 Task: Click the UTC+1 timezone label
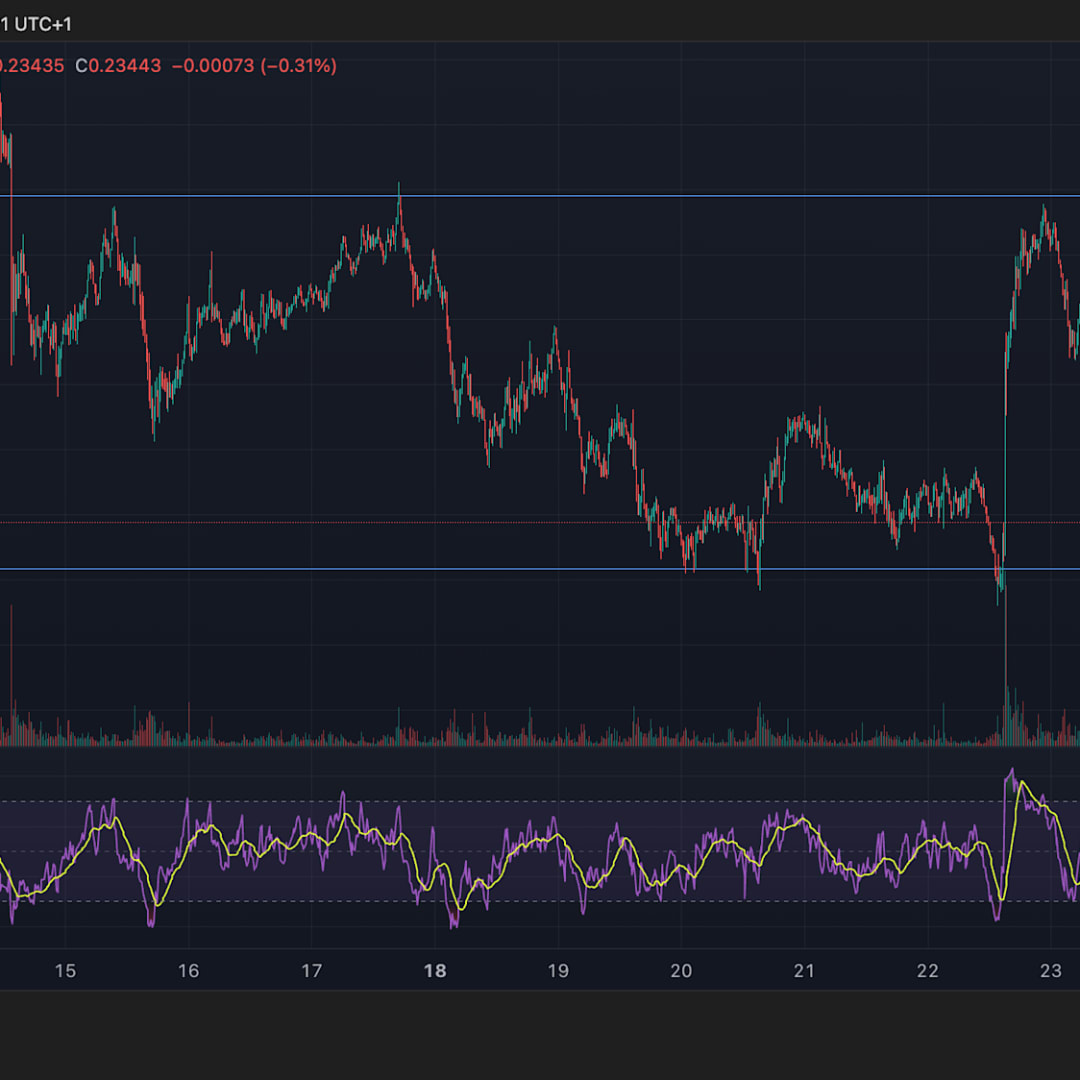tap(42, 24)
